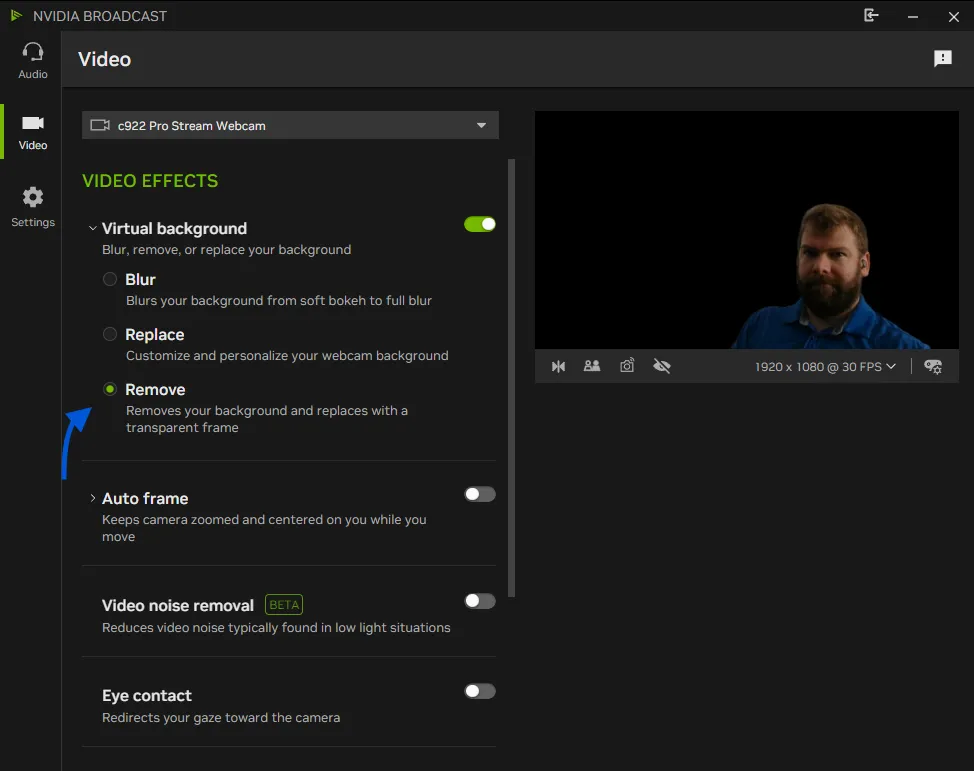Click the NVIDIA logo in title bar
This screenshot has height=771, width=974.
coord(17,16)
